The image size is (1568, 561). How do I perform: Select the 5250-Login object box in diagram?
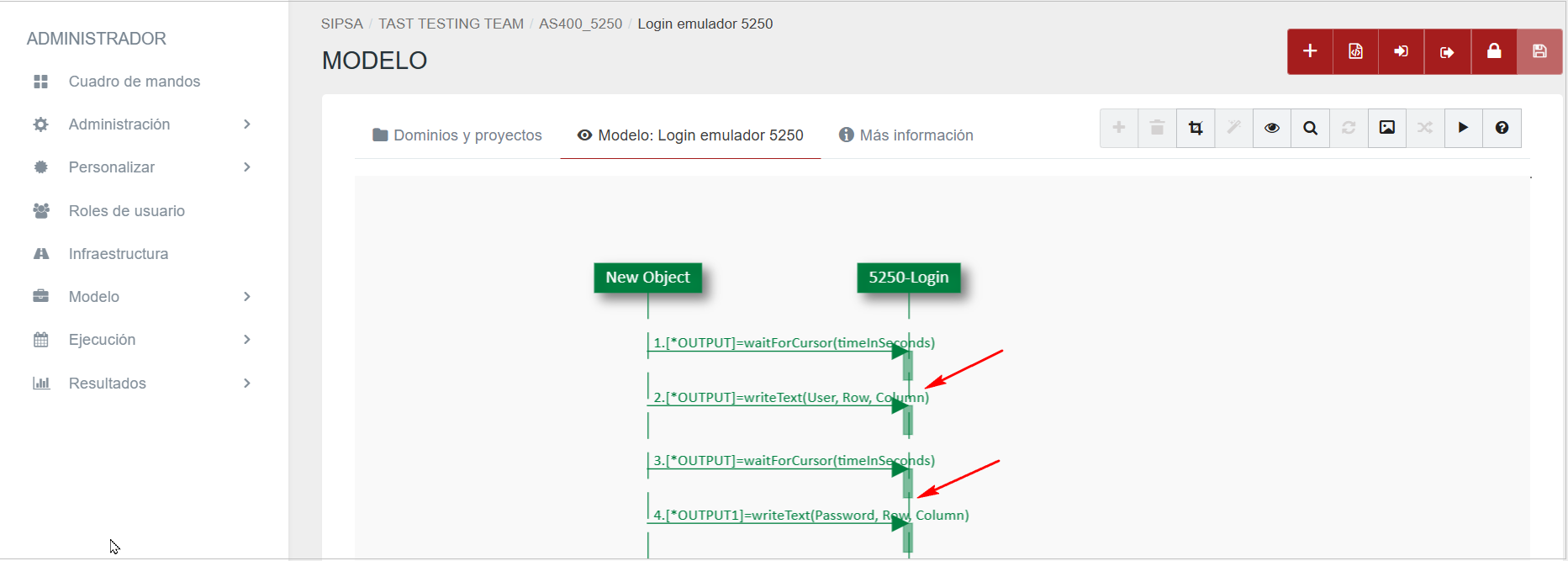tap(908, 278)
